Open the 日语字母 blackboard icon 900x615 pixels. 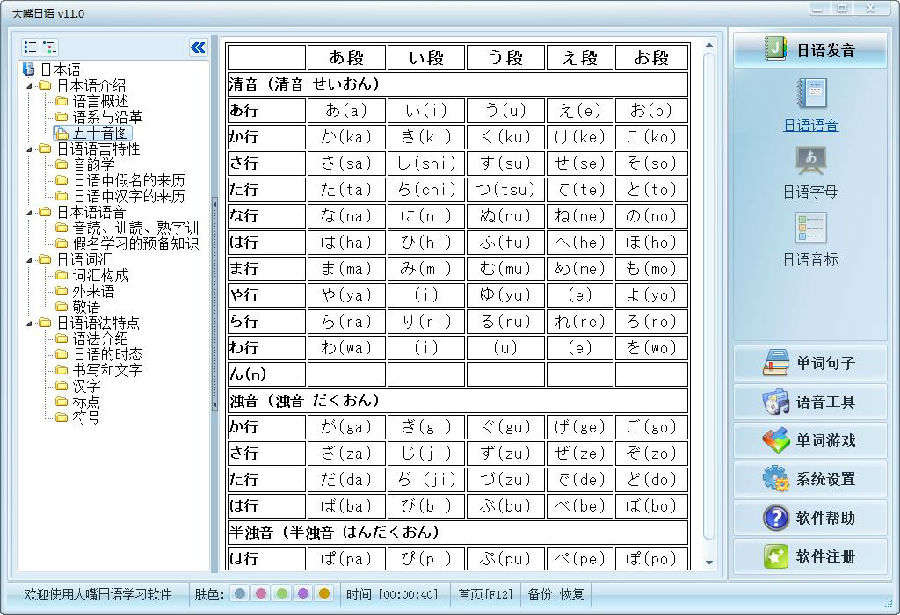810,161
